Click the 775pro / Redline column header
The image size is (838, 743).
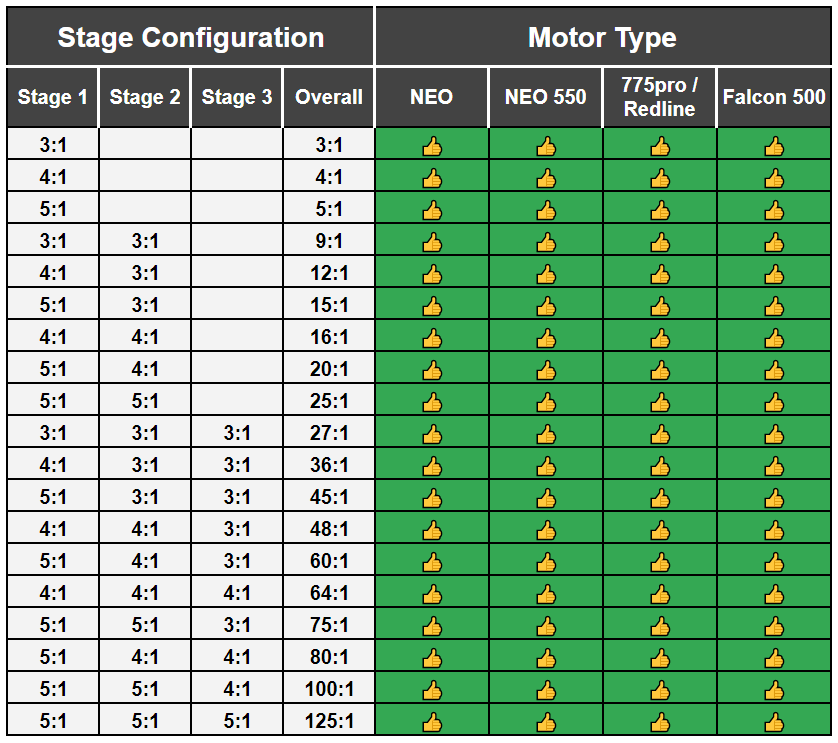tap(660, 97)
